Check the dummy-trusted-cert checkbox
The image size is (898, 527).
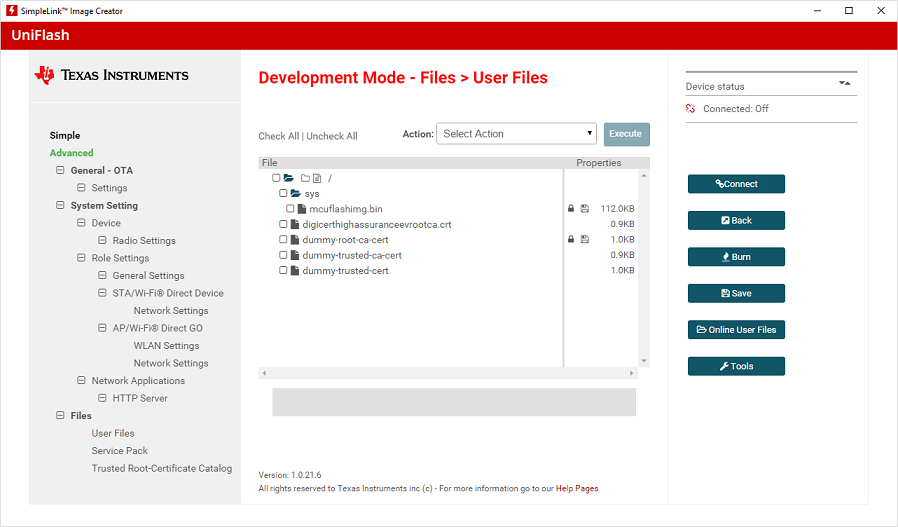click(283, 270)
